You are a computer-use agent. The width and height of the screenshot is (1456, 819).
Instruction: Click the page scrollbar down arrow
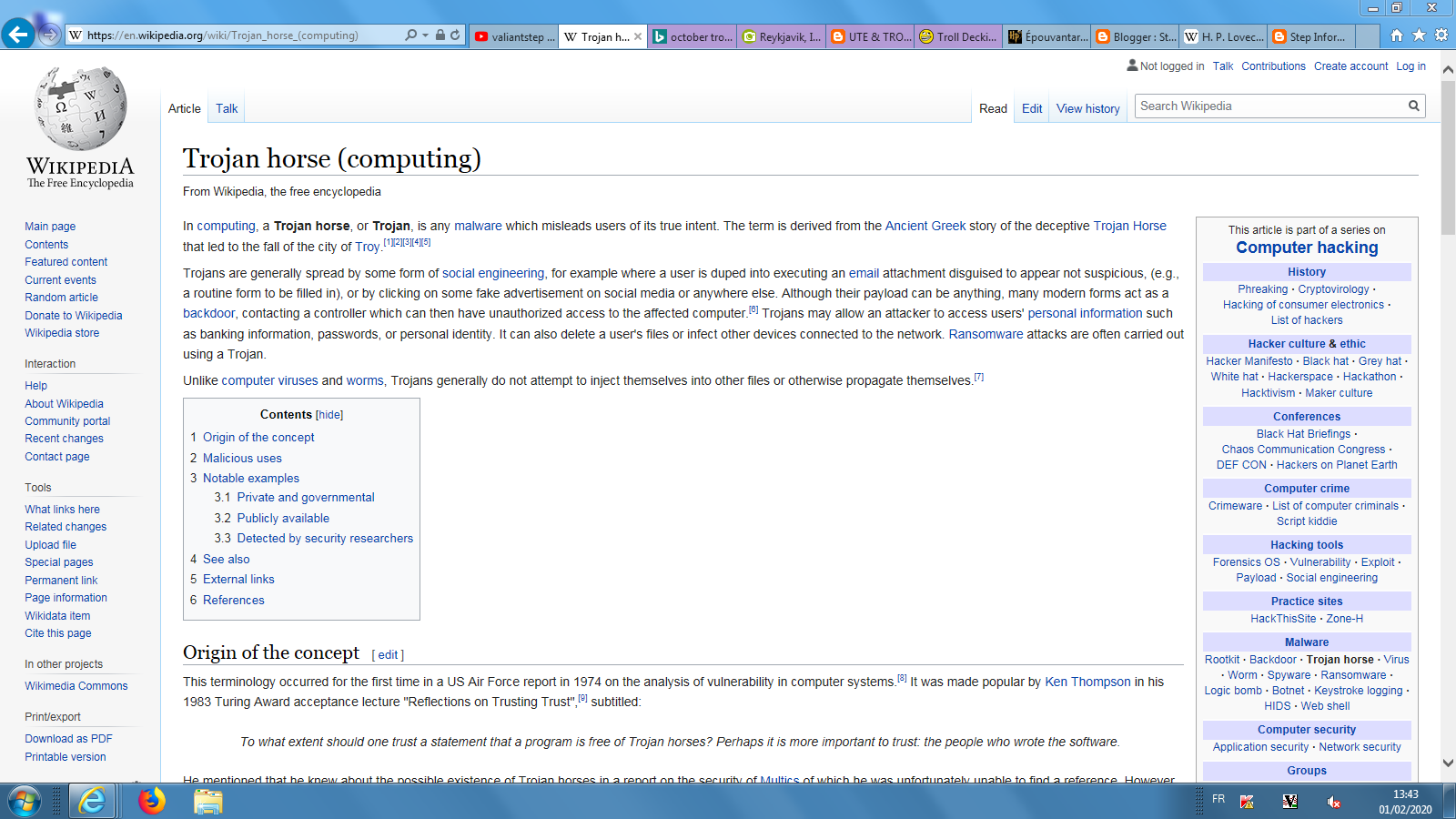(1448, 763)
